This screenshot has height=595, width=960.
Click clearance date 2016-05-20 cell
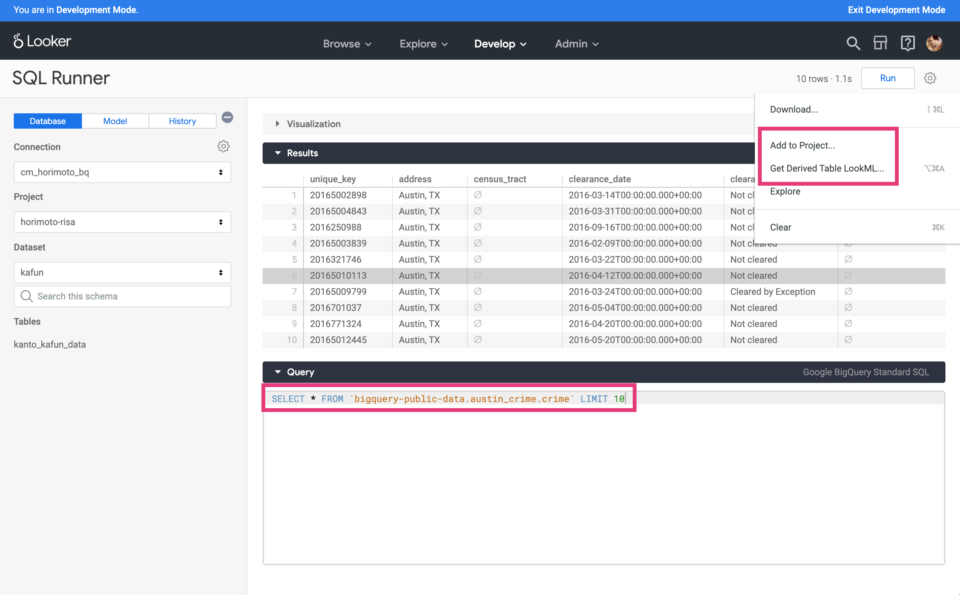pos(635,340)
